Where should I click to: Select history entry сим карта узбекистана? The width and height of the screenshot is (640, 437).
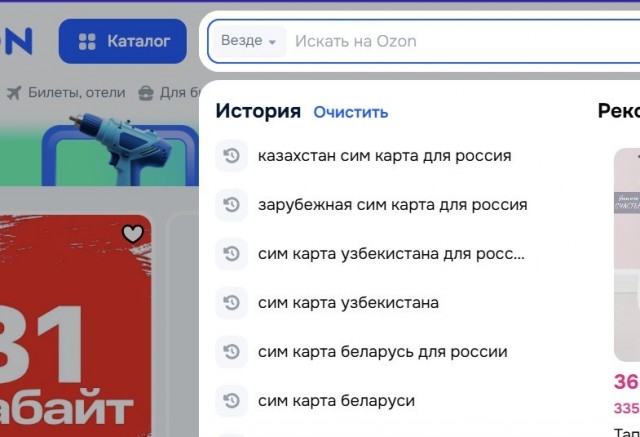pos(348,303)
